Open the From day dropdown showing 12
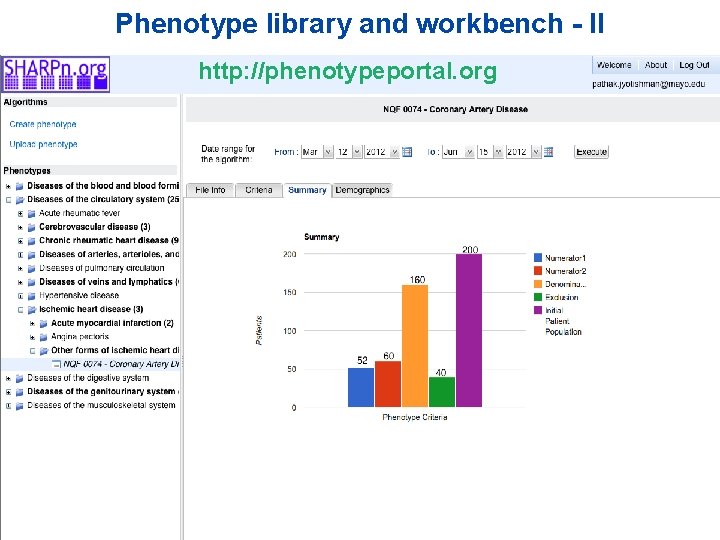 click(349, 152)
